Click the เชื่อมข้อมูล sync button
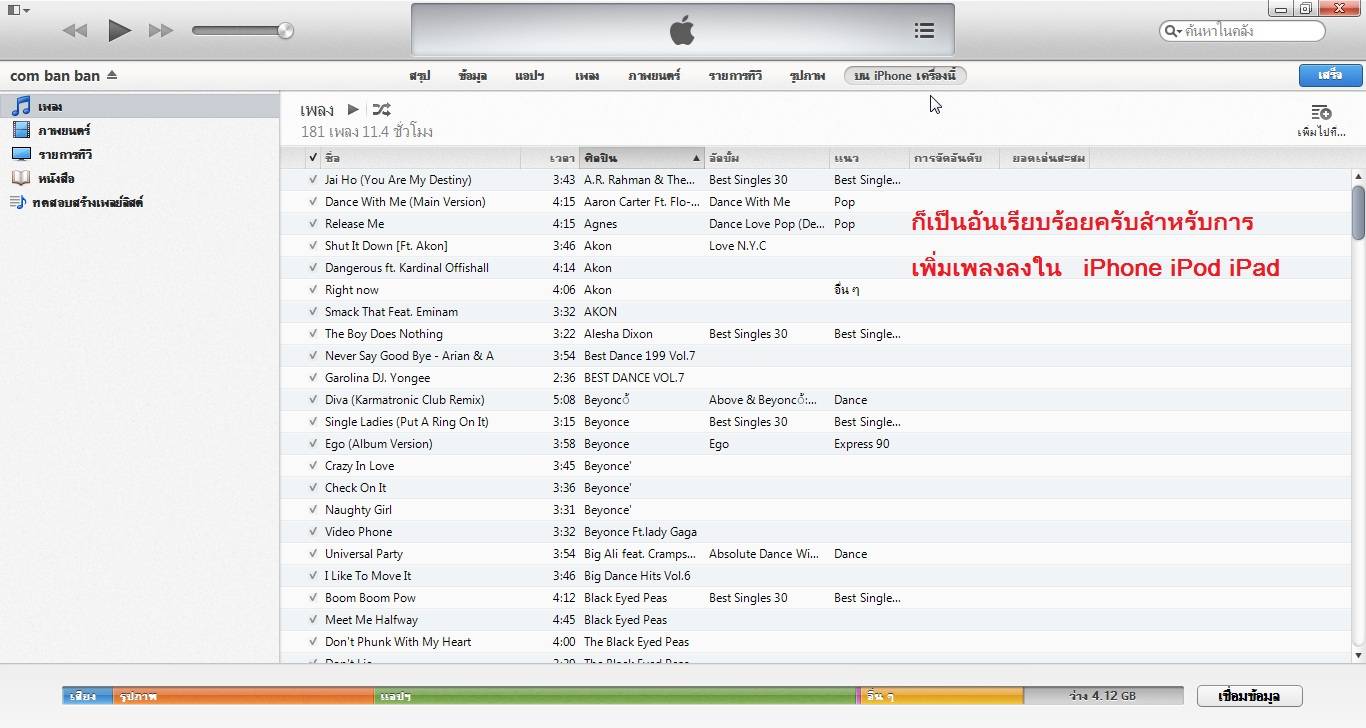 1251,696
